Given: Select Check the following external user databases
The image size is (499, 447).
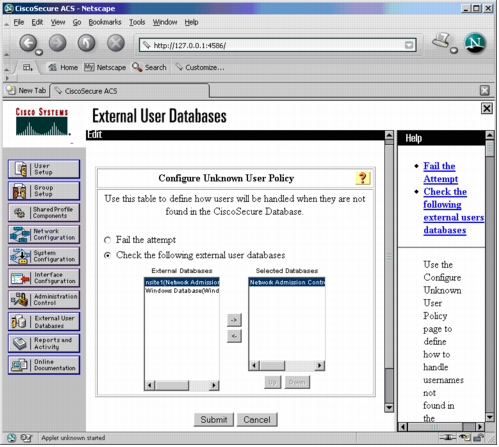Looking at the screenshot, I should coord(108,256).
